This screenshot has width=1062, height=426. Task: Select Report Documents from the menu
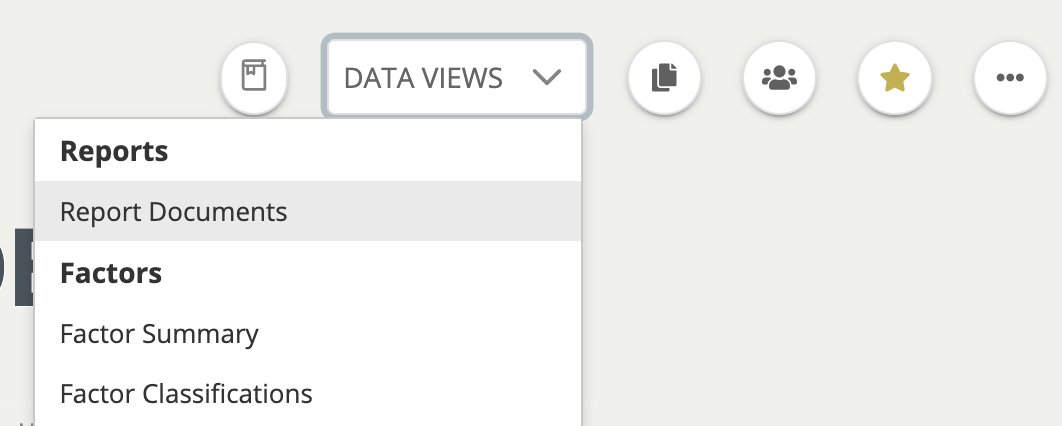pyautogui.click(x=174, y=212)
